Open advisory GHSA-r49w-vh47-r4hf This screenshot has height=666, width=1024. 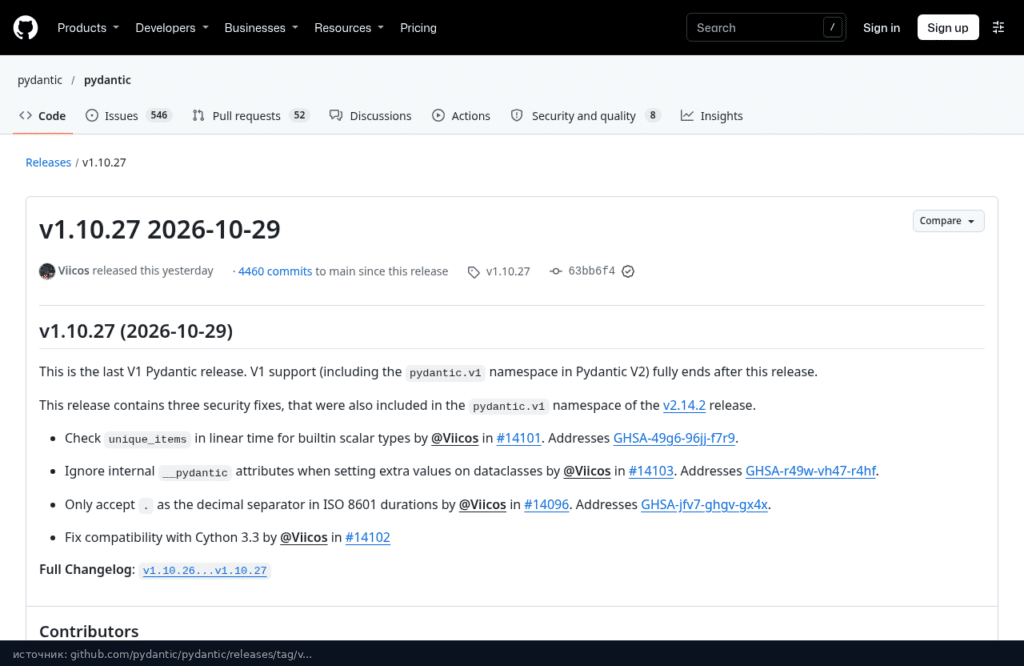point(810,471)
